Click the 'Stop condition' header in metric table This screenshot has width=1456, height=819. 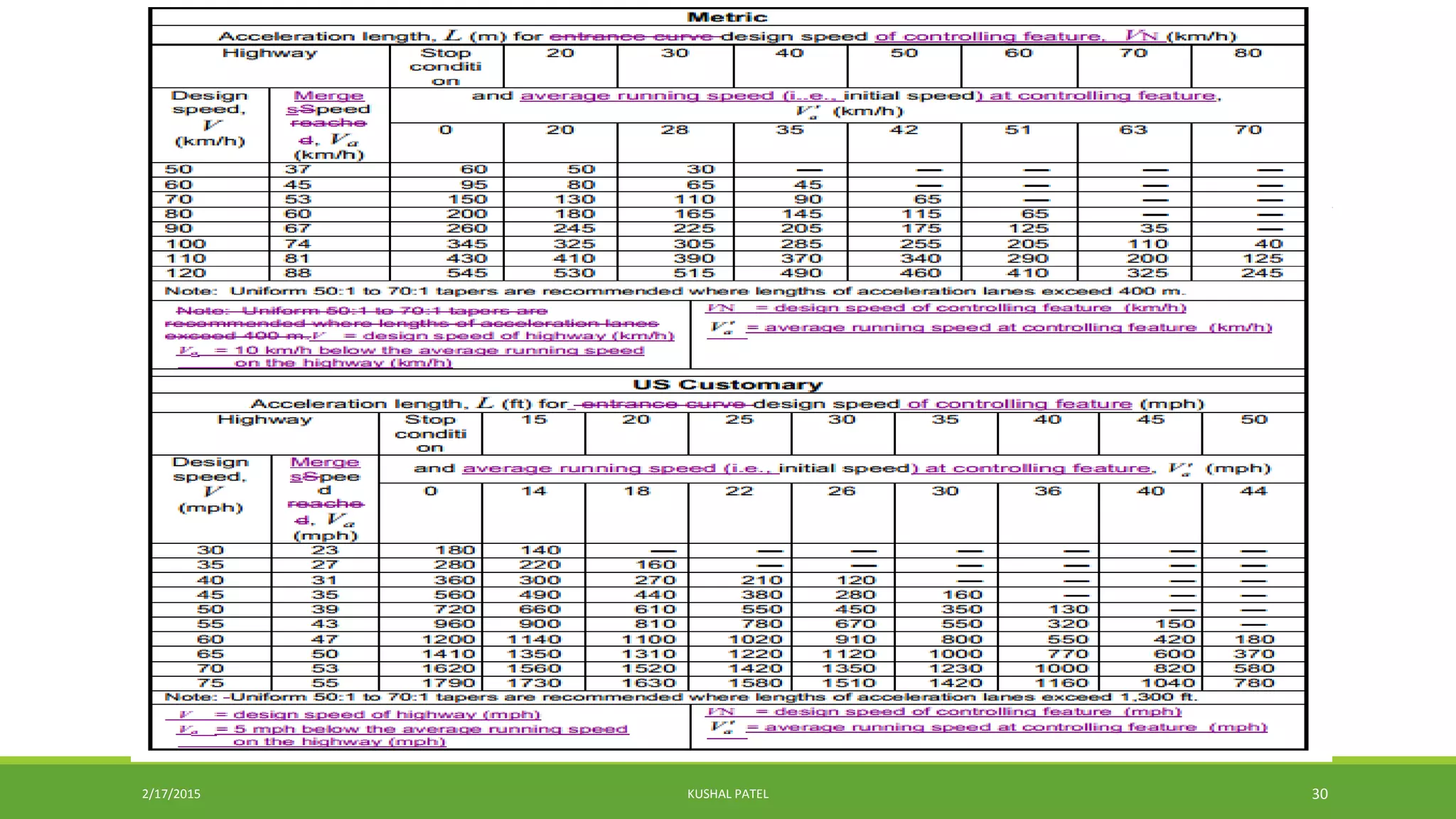pos(446,66)
